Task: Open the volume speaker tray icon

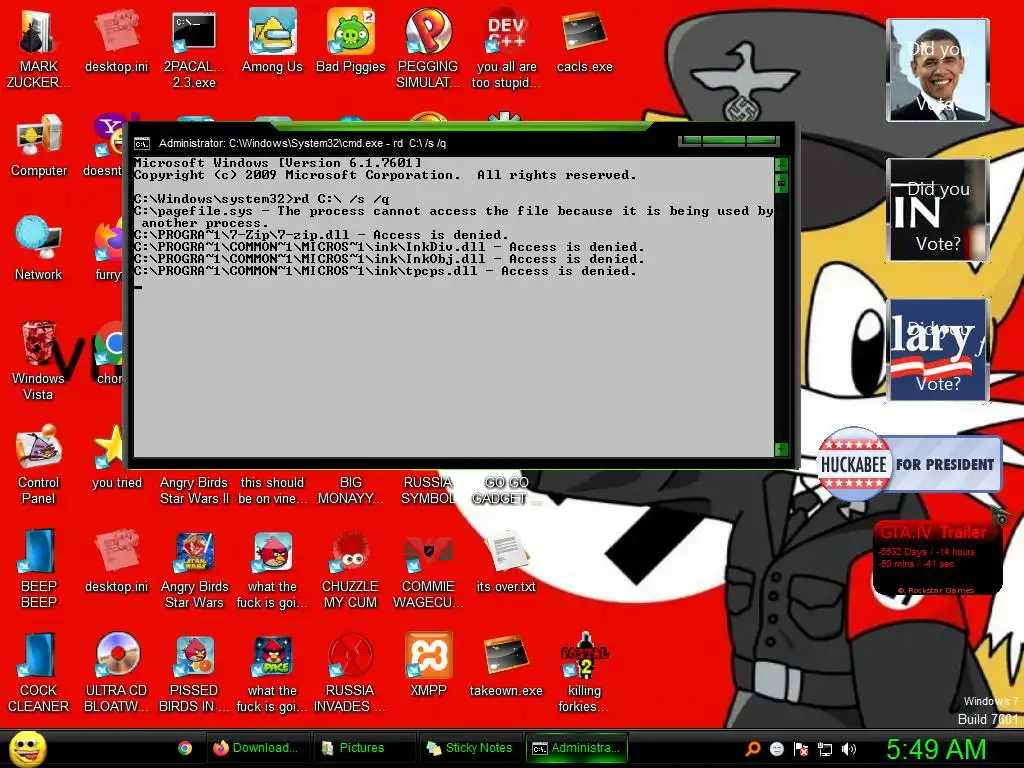Action: pyautogui.click(x=848, y=749)
